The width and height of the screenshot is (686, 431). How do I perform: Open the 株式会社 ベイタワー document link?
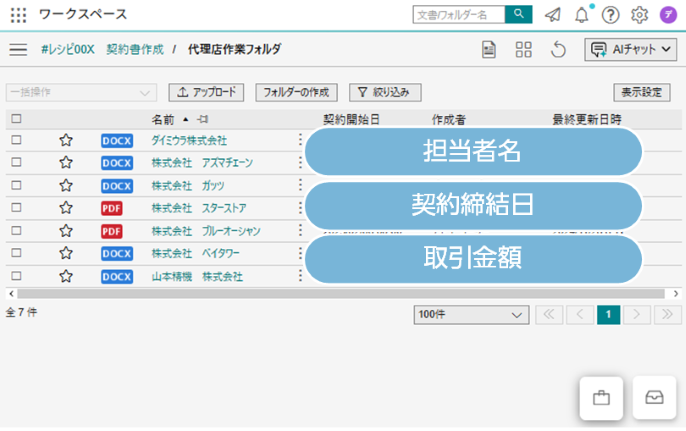[195, 254]
